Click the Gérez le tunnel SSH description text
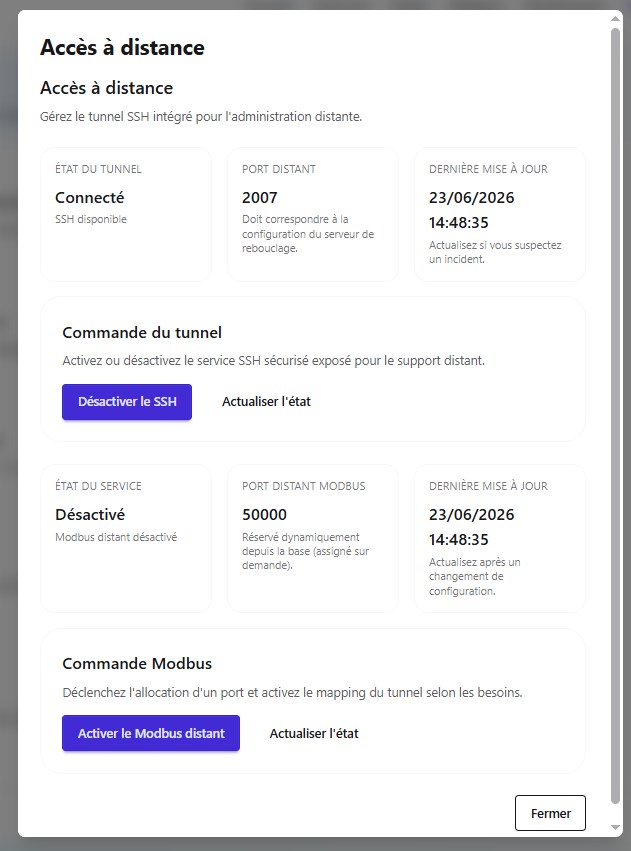 [201, 117]
